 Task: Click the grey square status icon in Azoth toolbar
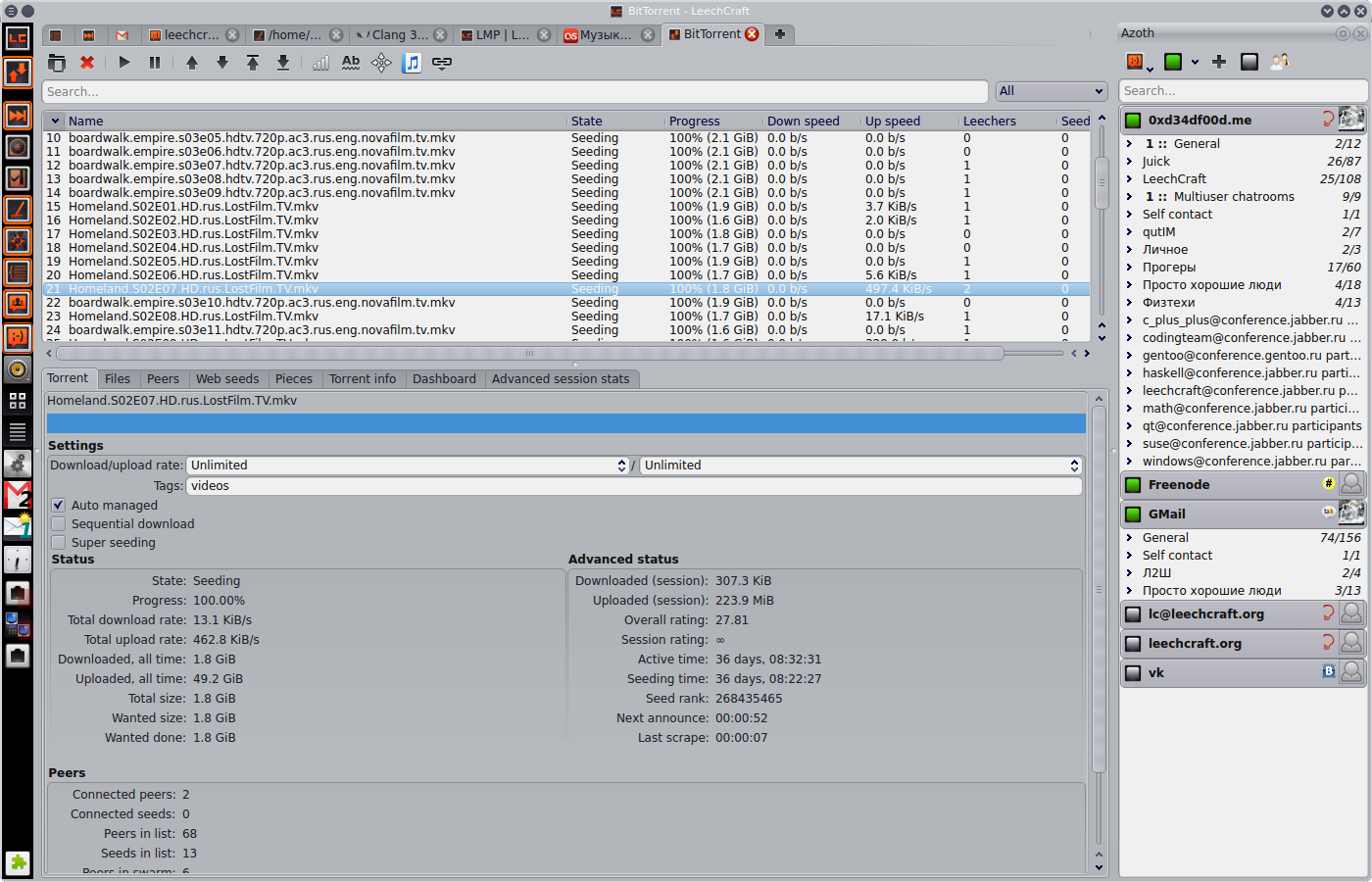1249,62
